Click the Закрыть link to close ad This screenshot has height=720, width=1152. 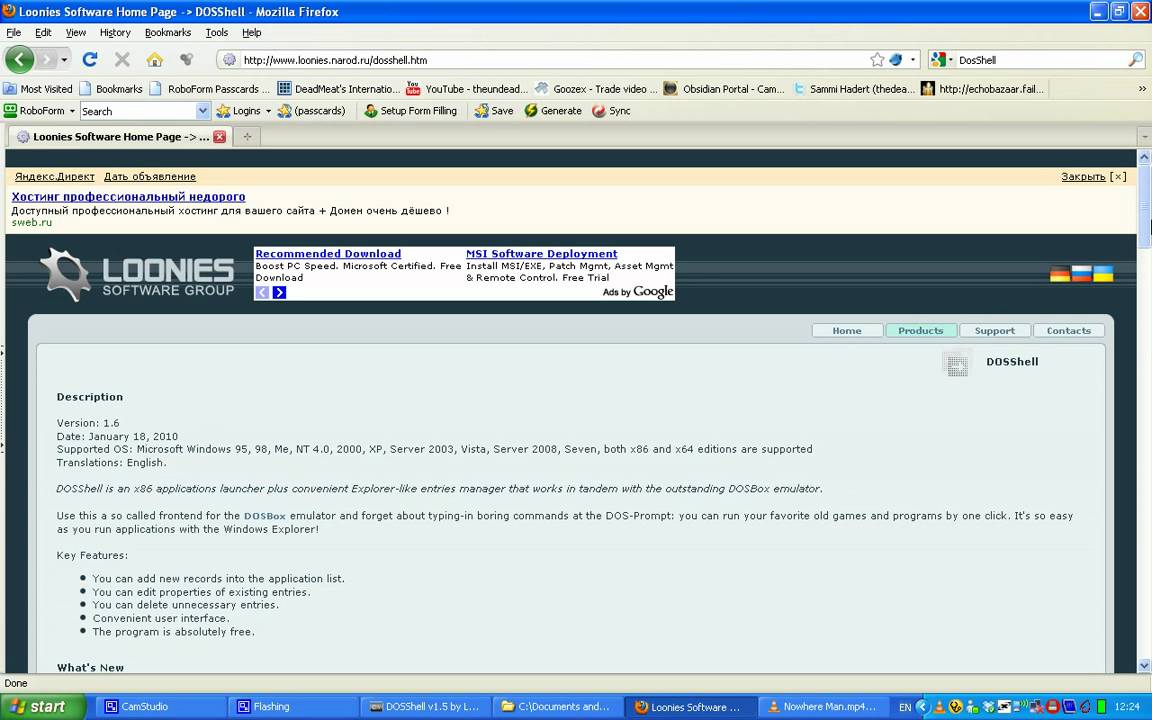point(1083,176)
